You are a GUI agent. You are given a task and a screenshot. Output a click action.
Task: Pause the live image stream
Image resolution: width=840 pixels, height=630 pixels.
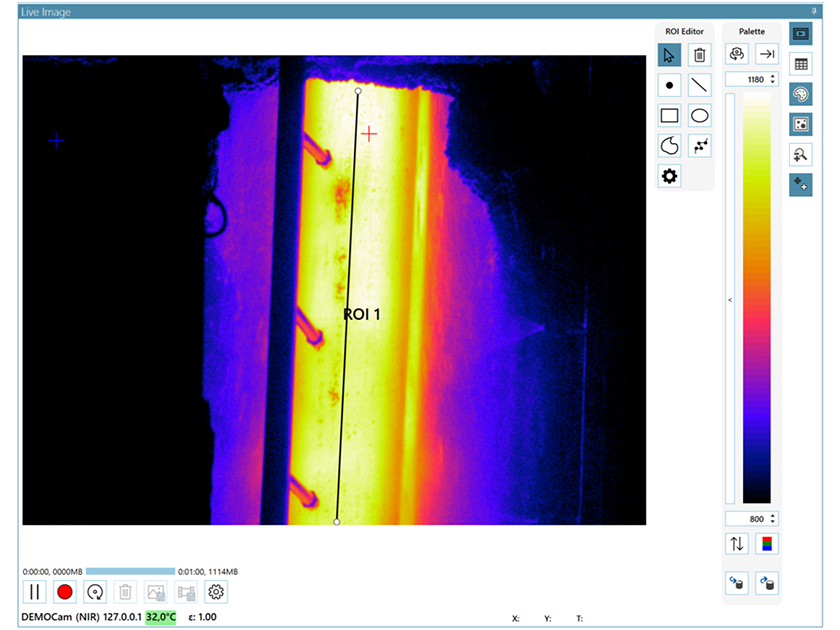35,592
